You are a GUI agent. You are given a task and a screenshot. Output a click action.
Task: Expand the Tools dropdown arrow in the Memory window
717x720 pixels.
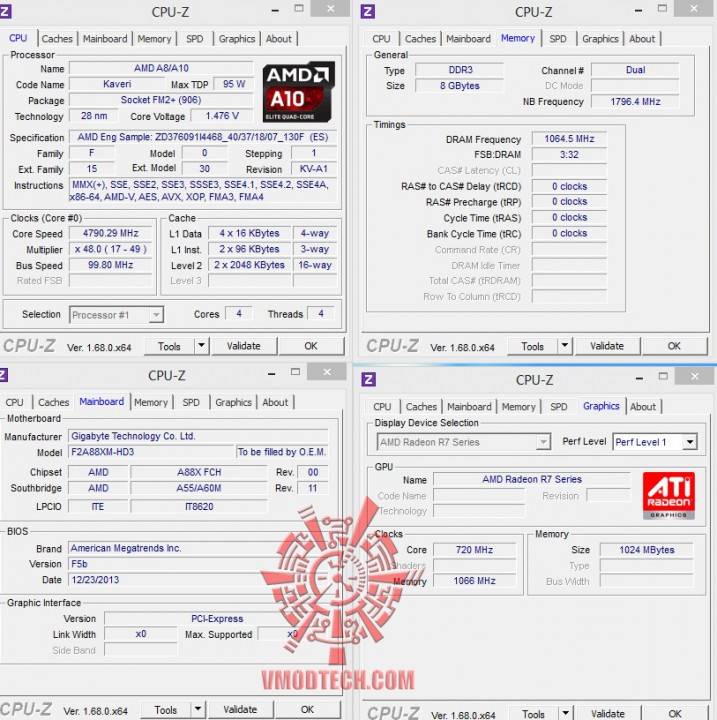[565, 346]
